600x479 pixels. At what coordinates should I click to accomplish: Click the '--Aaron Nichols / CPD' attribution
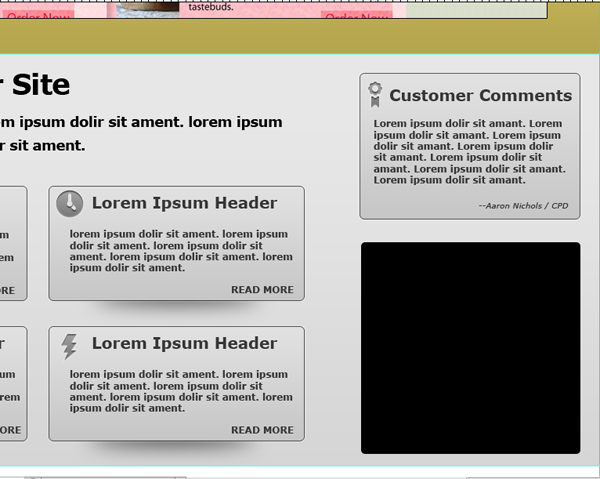[x=523, y=206]
